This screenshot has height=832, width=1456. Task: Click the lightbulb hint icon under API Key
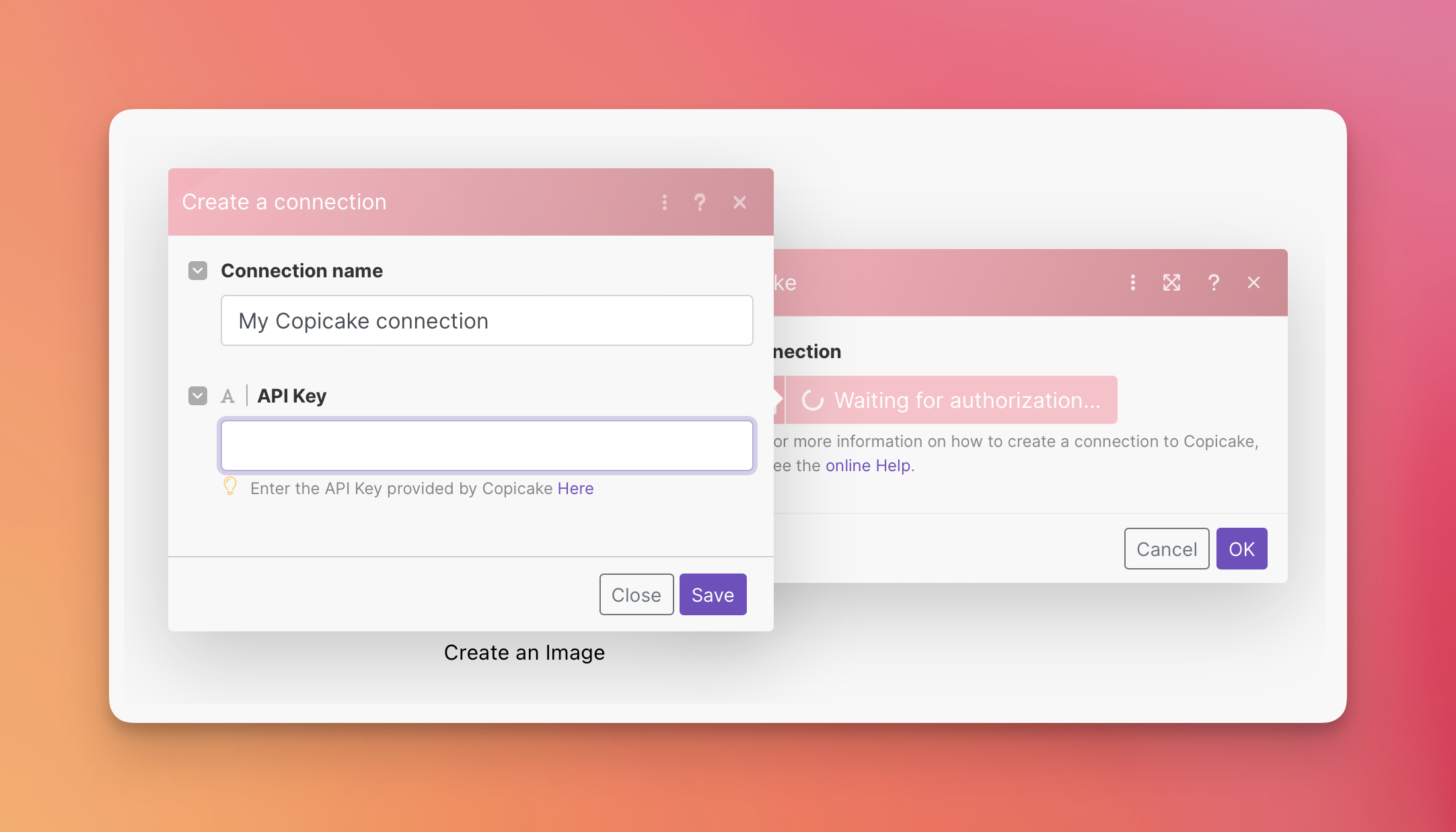pos(230,486)
